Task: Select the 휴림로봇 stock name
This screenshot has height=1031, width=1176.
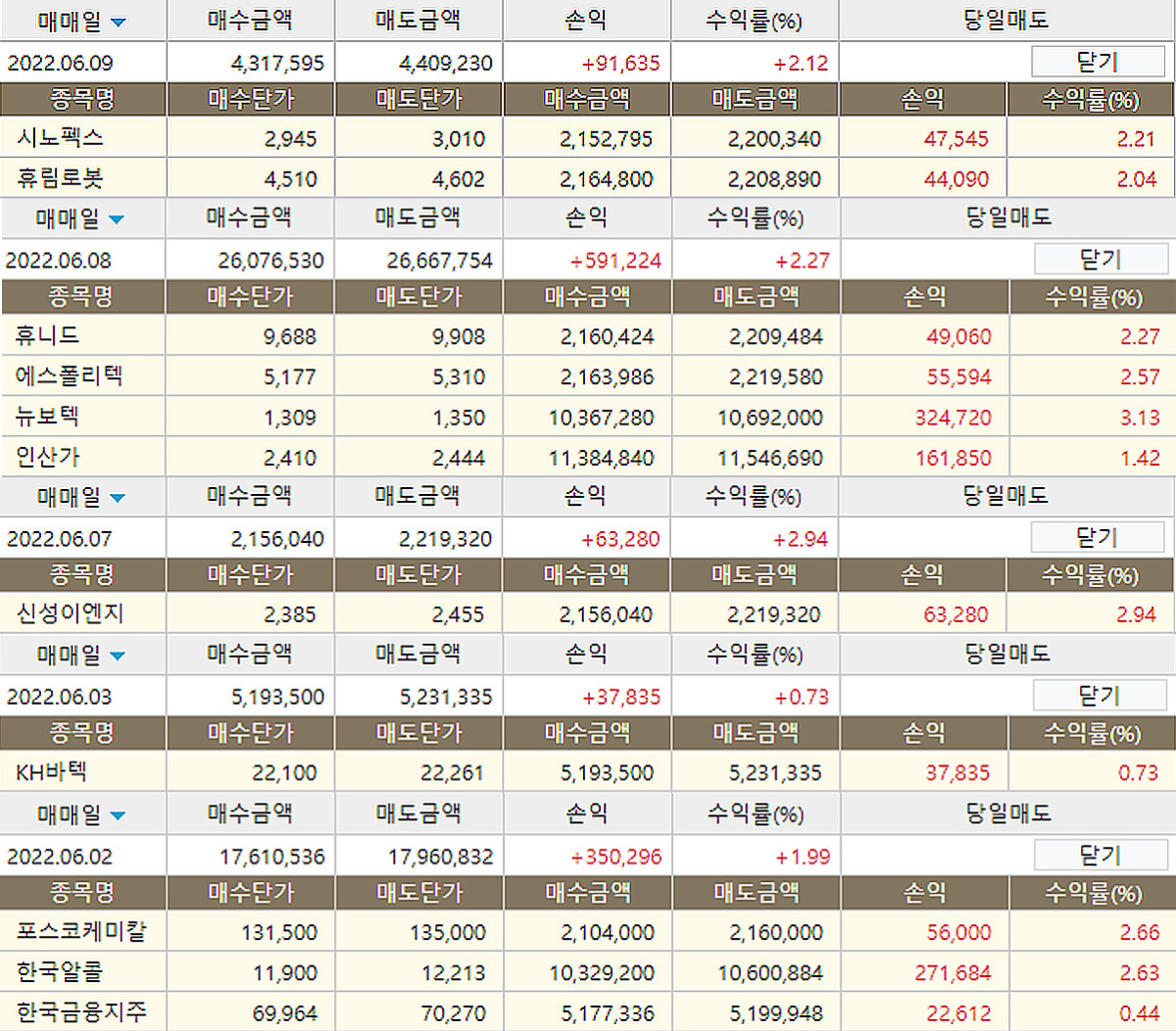Action: coord(60,178)
